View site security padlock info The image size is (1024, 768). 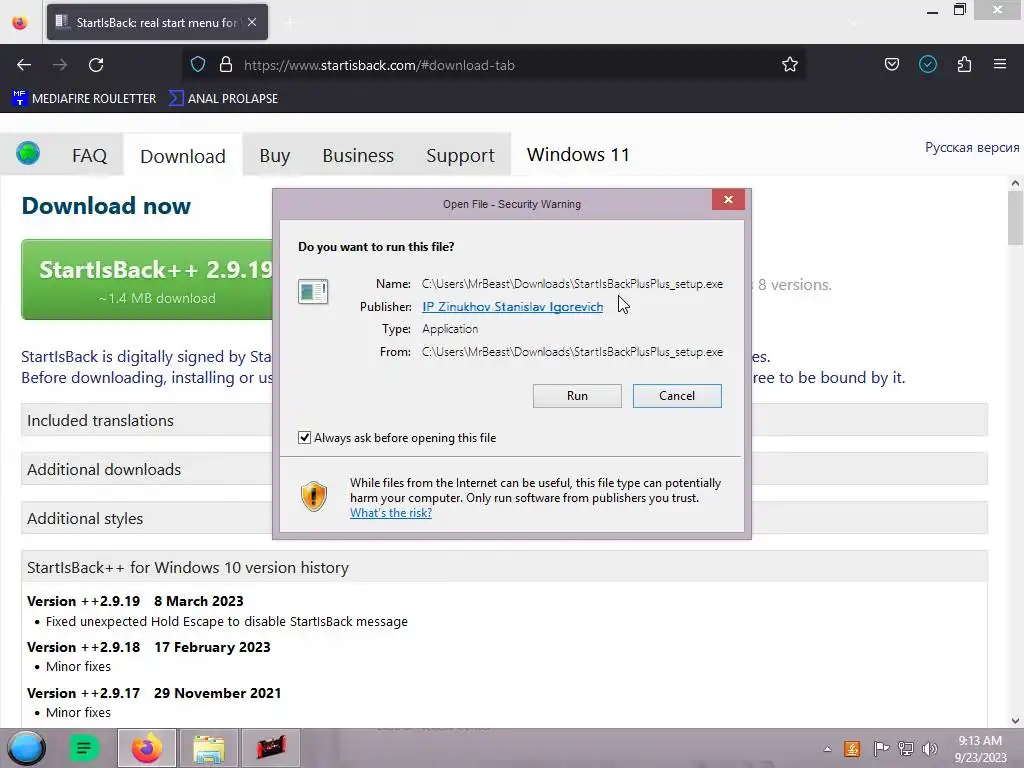point(226,65)
